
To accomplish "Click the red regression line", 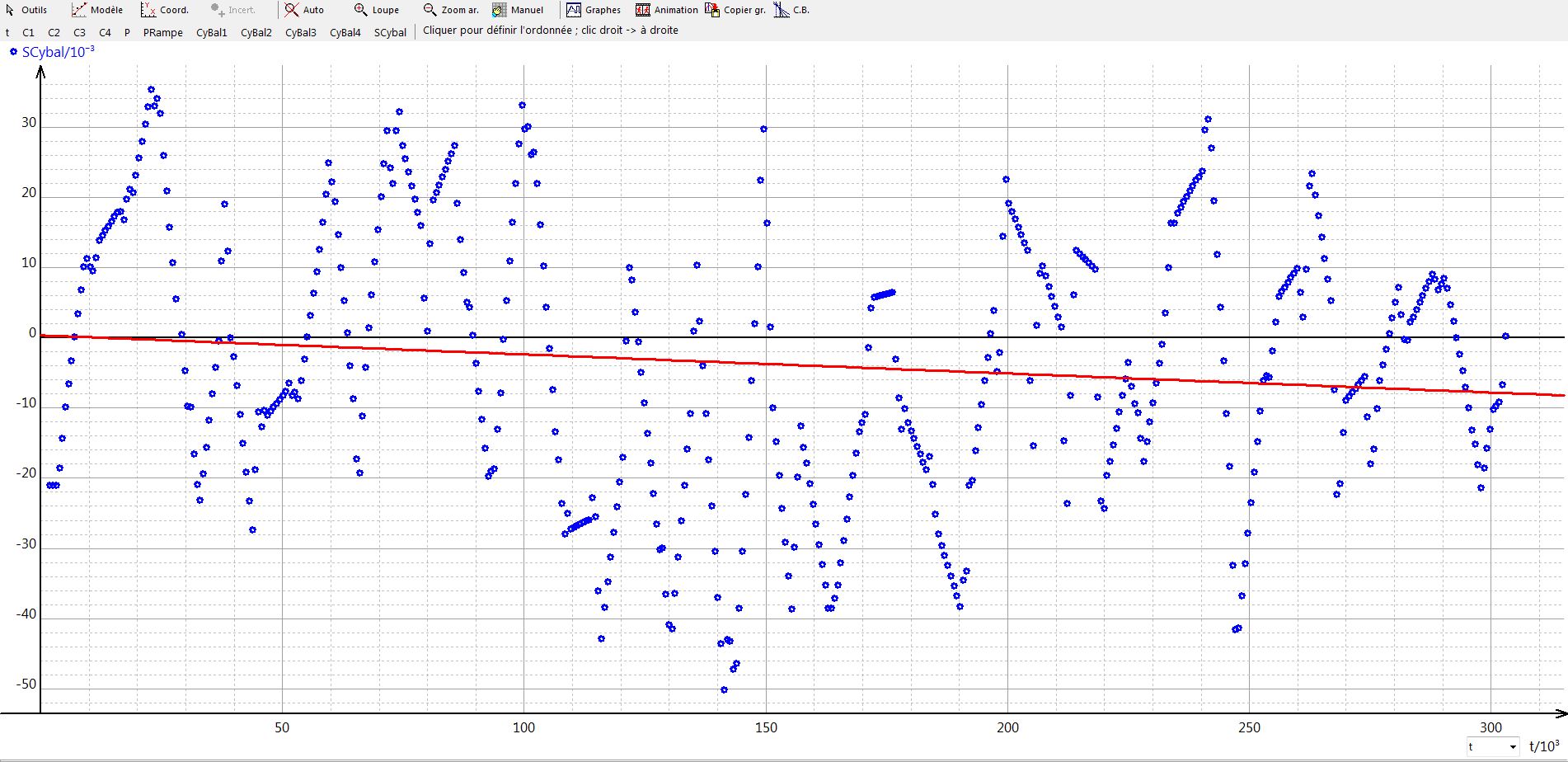I will pos(824,366).
